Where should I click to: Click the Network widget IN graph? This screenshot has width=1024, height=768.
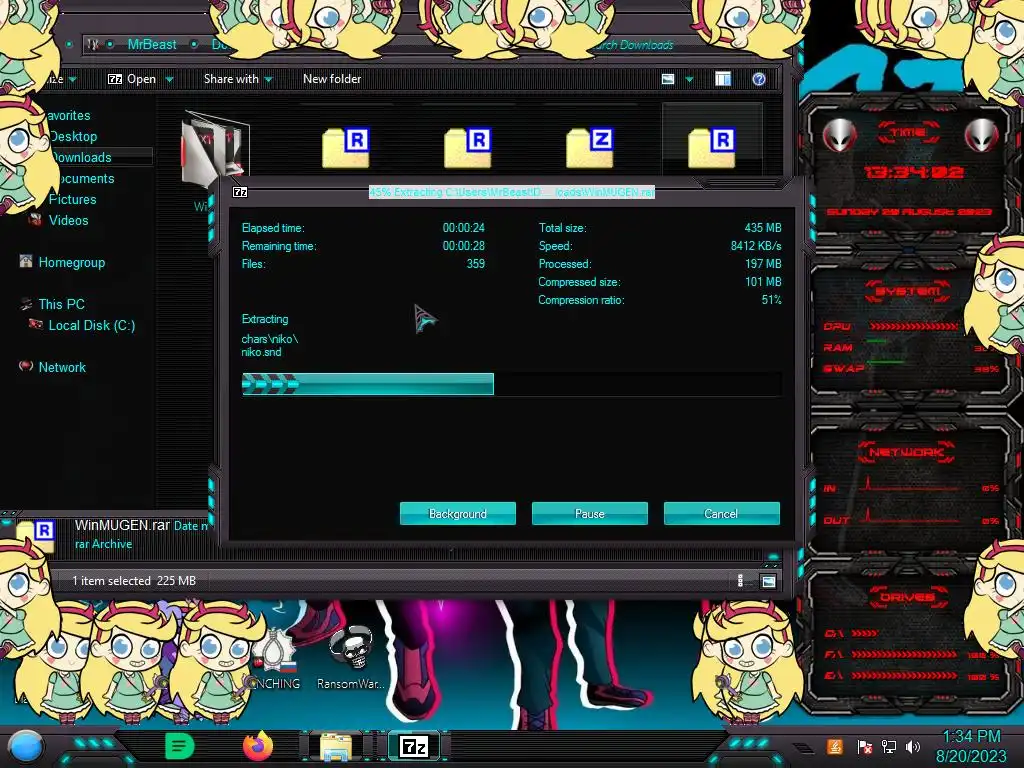[911, 487]
